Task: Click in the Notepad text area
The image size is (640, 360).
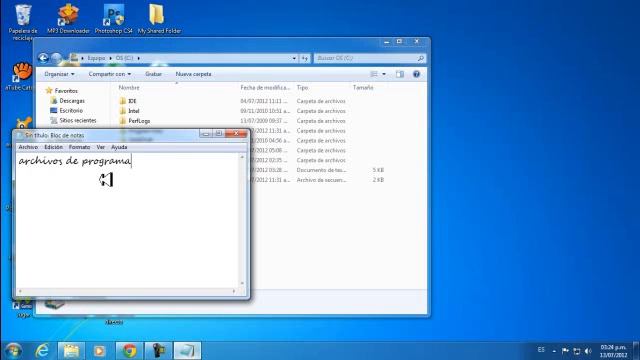Action: point(128,221)
